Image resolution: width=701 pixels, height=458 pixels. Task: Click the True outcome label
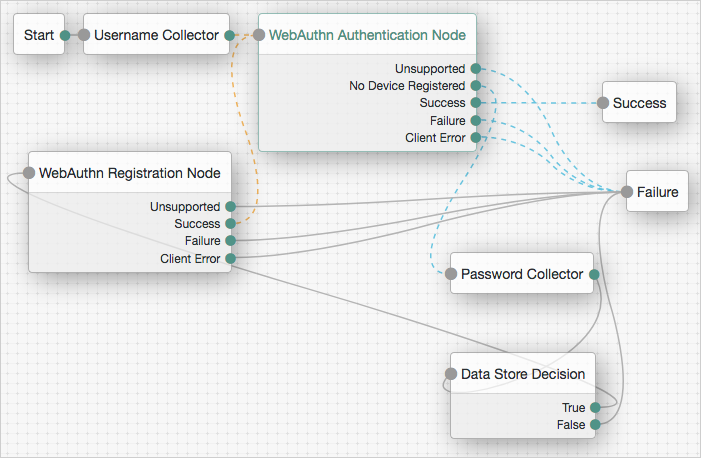[x=574, y=407]
